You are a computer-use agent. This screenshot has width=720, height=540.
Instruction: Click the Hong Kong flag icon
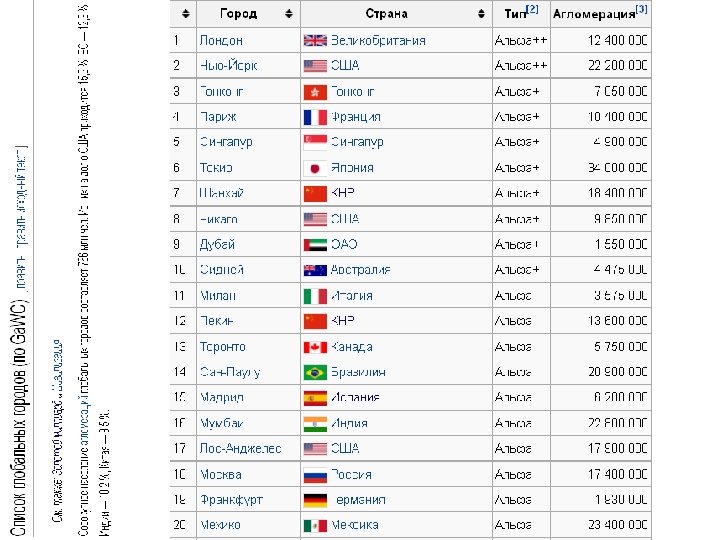315,91
